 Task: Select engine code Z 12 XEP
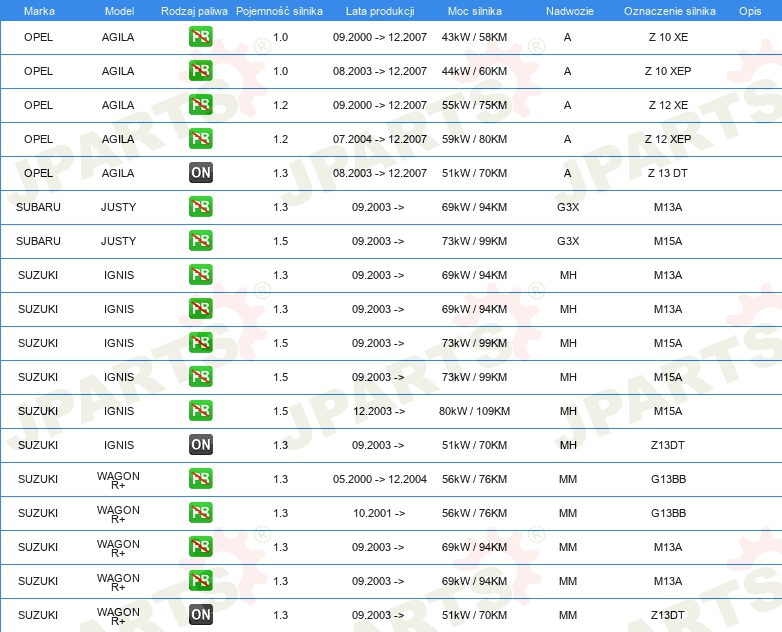(x=668, y=139)
